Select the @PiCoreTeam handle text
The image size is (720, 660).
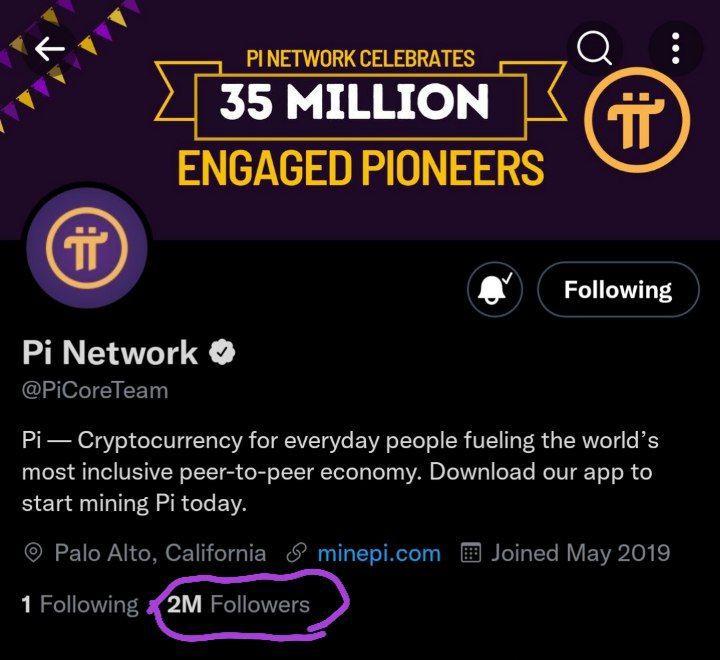pos(95,390)
